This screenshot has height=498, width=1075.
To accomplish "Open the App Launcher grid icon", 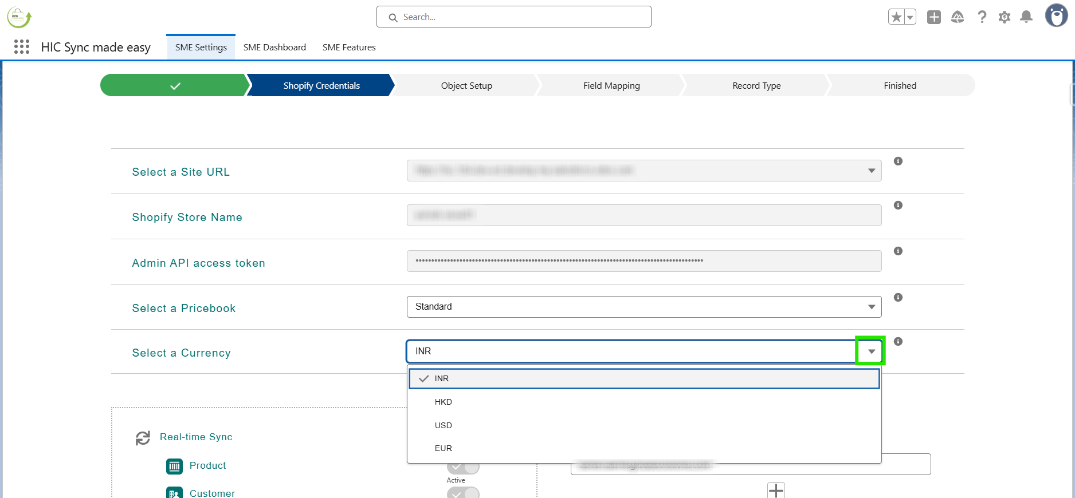I will [21, 47].
